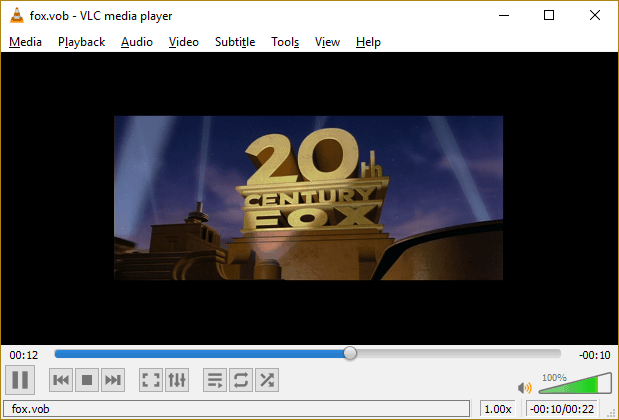Minimize the VLC window
Image resolution: width=619 pixels, height=420 pixels.
504,15
